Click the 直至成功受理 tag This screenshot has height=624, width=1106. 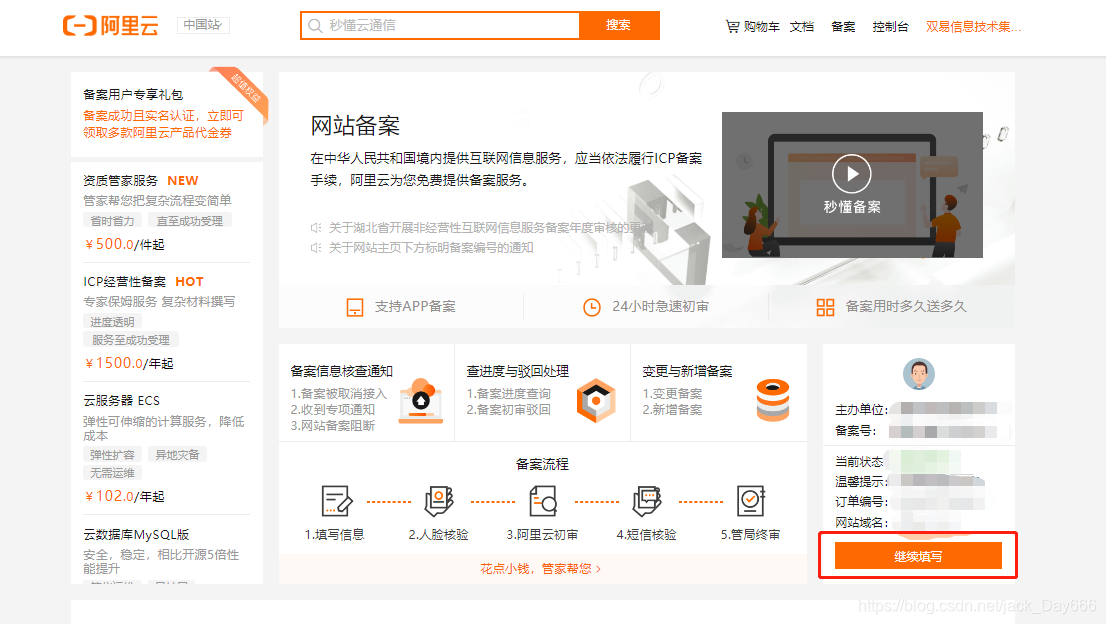pos(190,221)
